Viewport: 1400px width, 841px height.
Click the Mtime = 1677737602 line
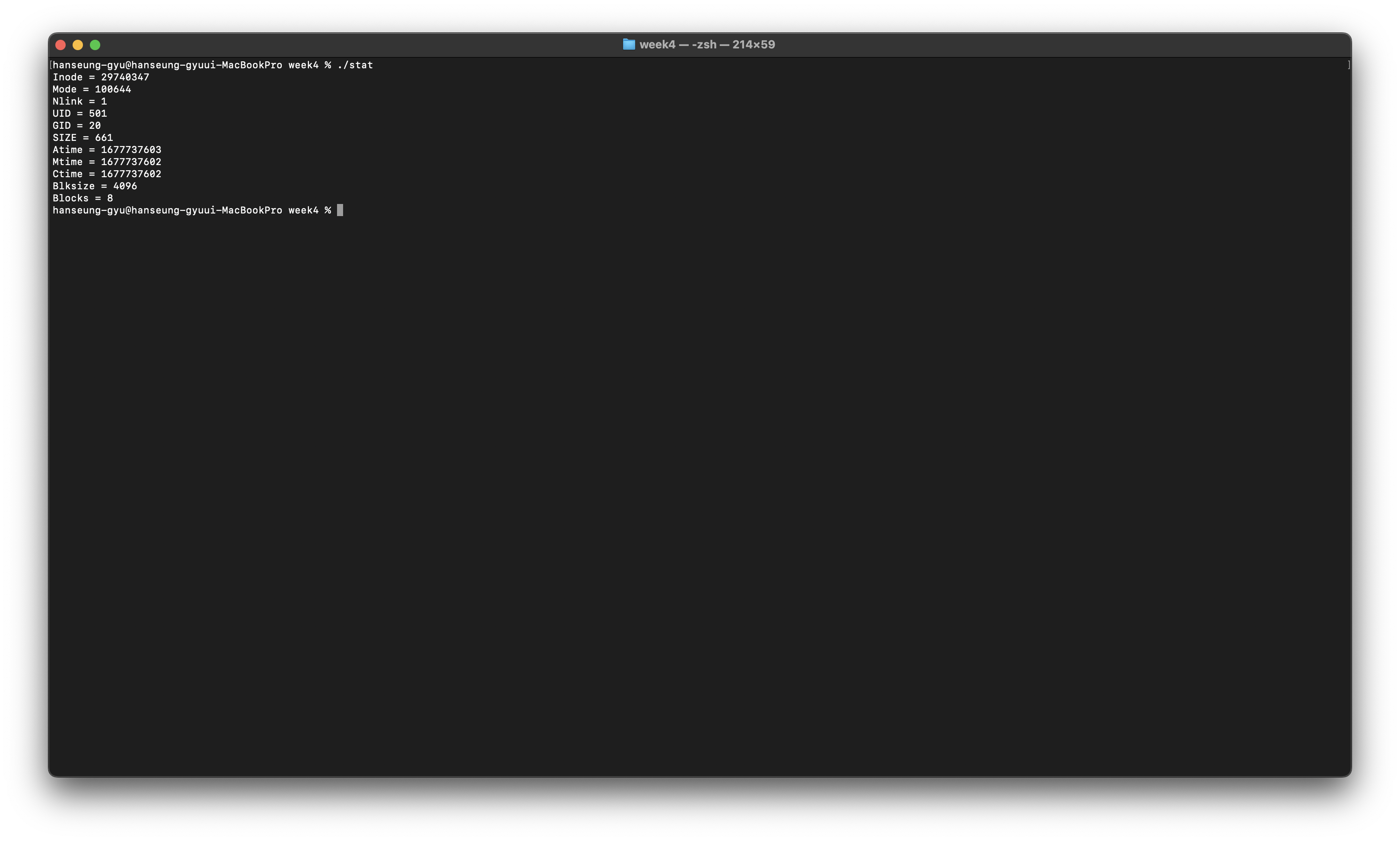point(107,162)
